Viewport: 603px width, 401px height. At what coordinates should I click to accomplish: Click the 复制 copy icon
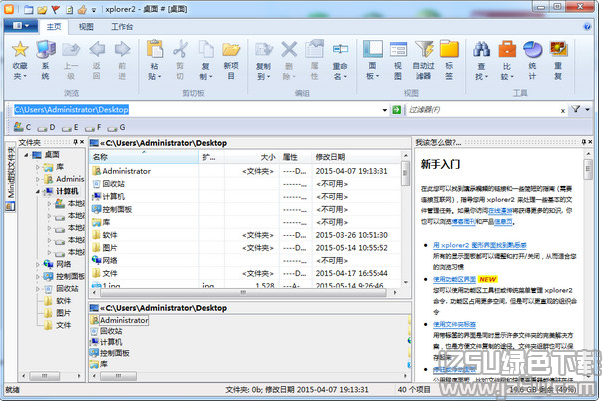tap(206, 49)
